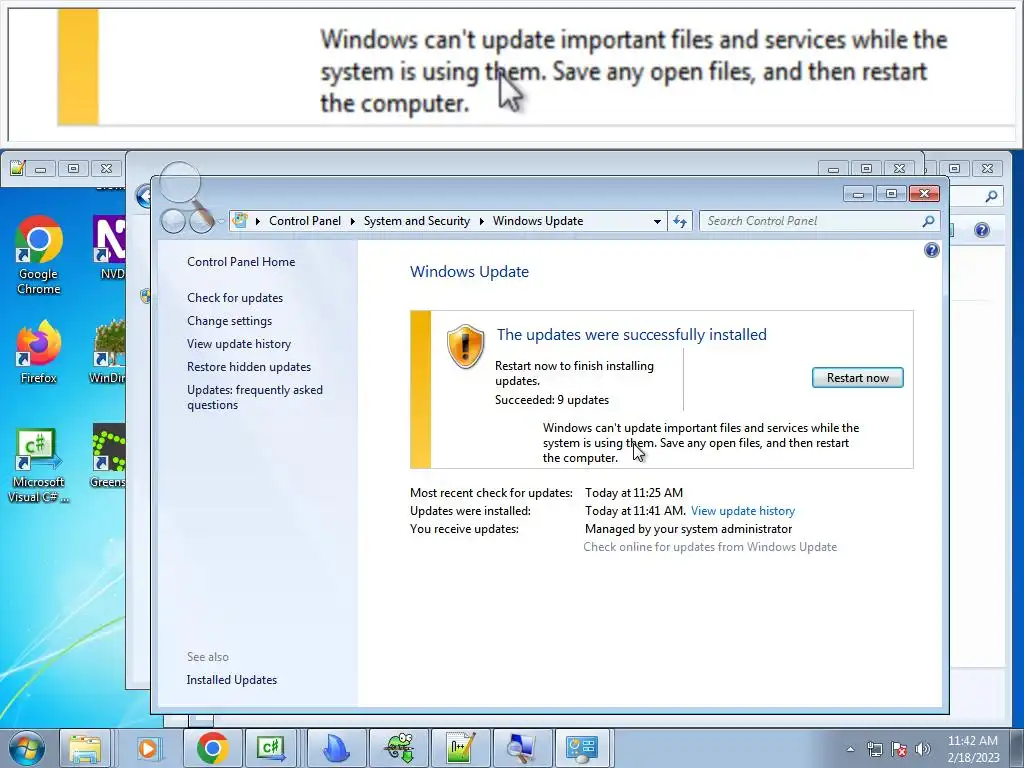Screen dimensions: 1024x768
Task: Open WinDirStat desktop shortcut
Action: [108, 352]
